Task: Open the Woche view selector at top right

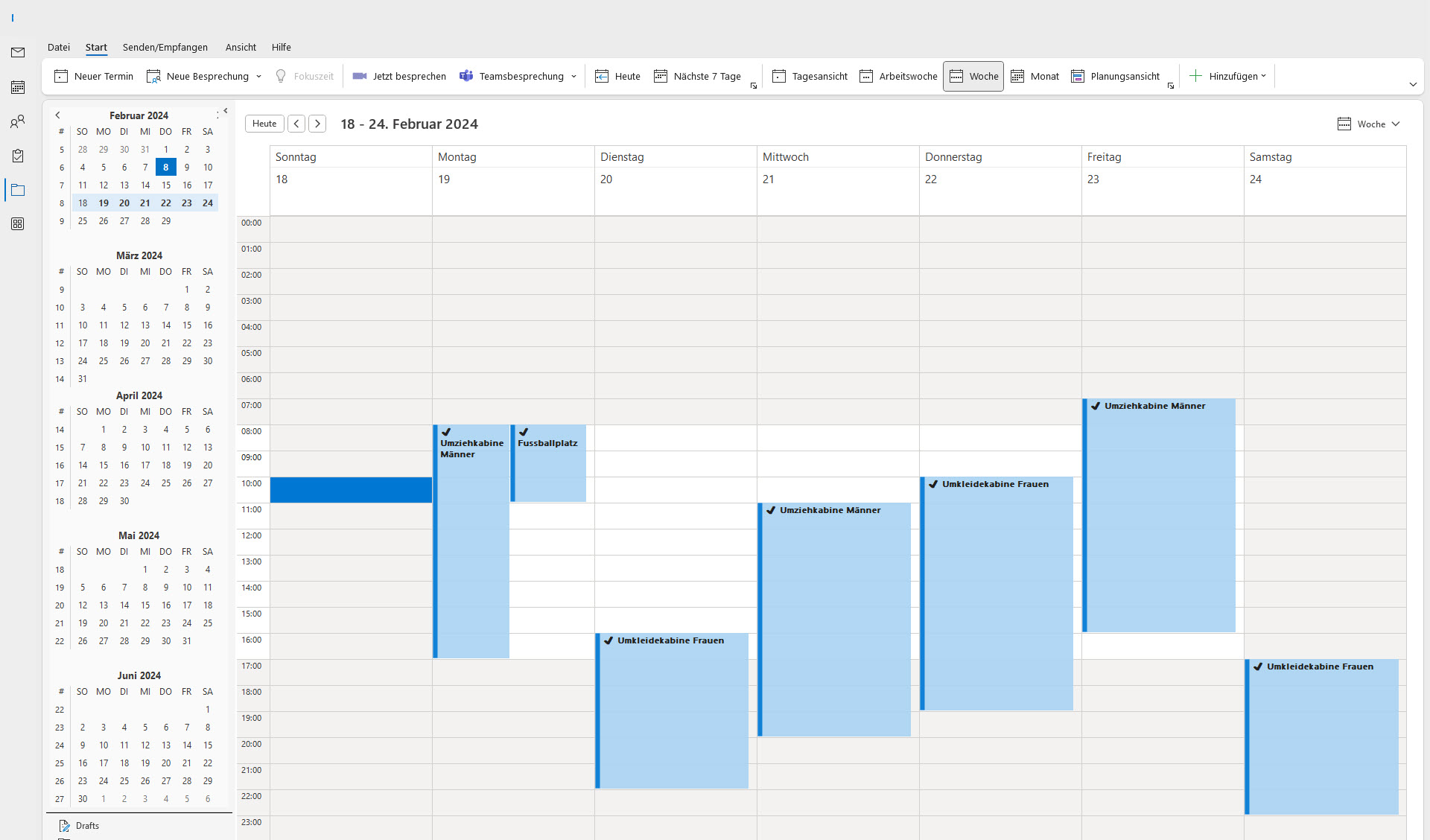Action: tap(1369, 124)
